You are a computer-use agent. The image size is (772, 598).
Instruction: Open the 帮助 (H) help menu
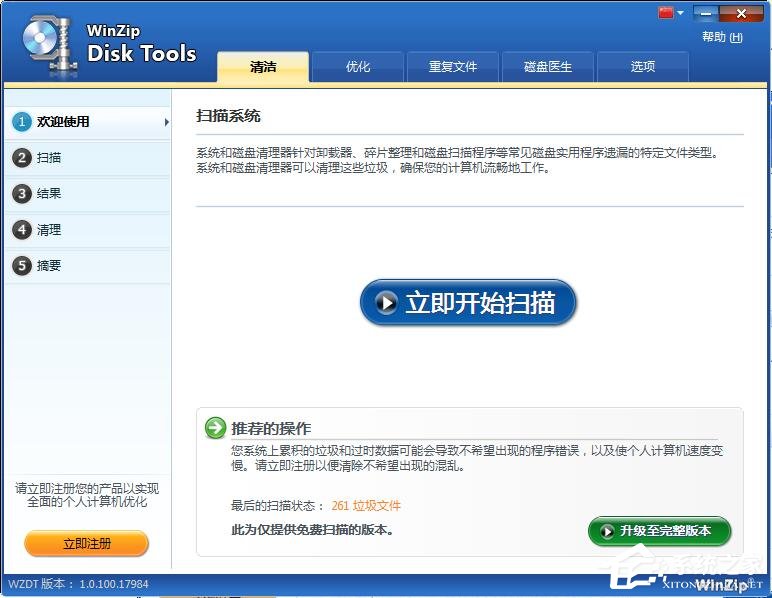[722, 37]
